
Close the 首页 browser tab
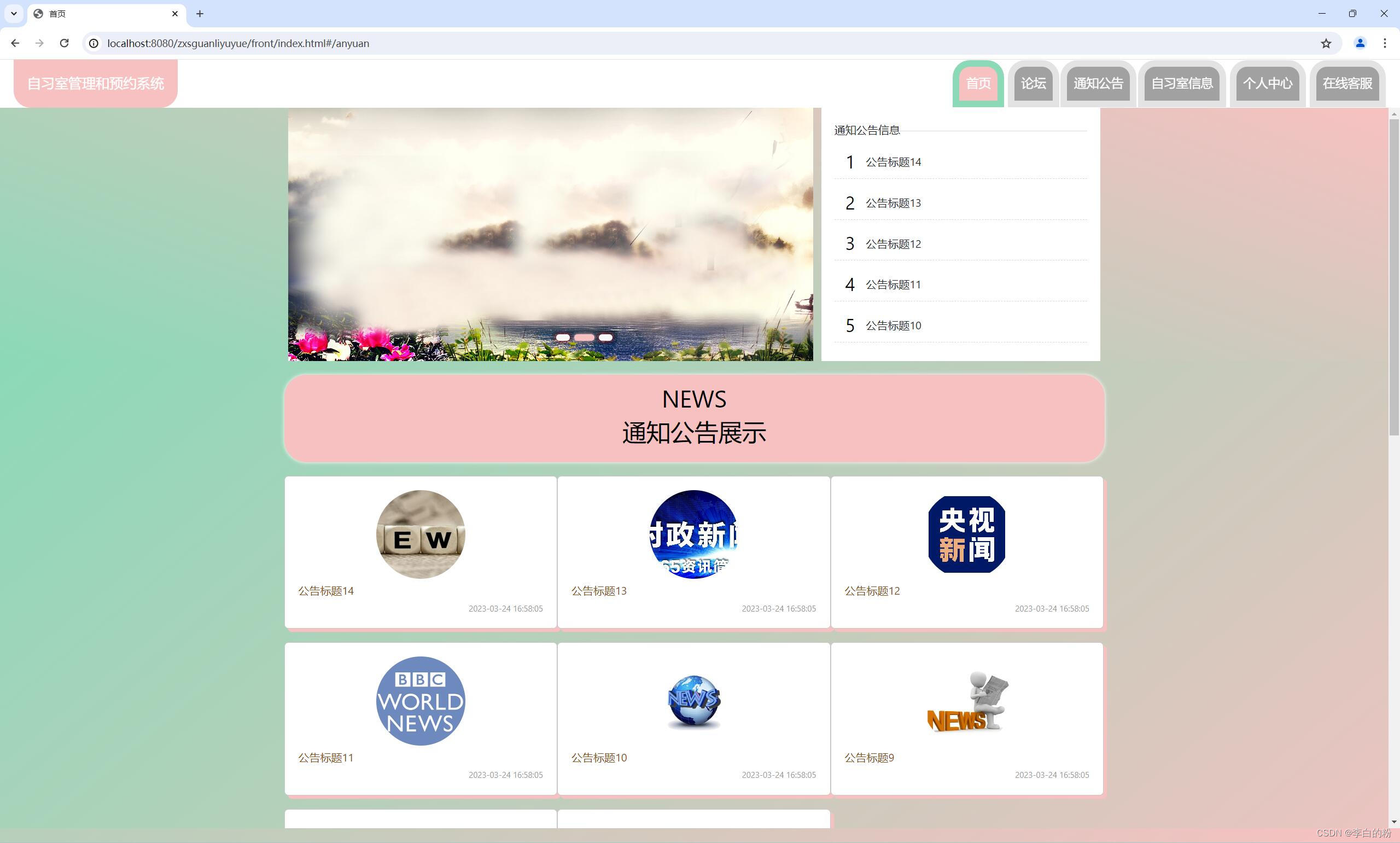175,14
